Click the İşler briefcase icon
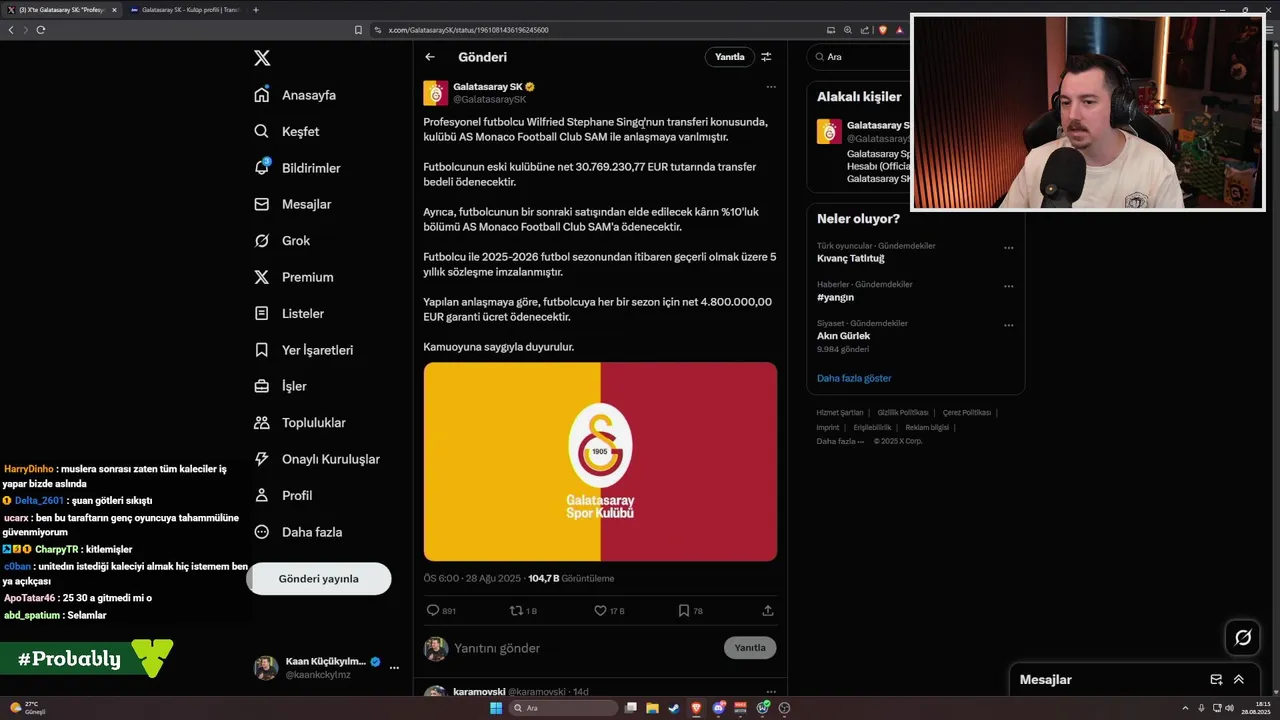 262,386
